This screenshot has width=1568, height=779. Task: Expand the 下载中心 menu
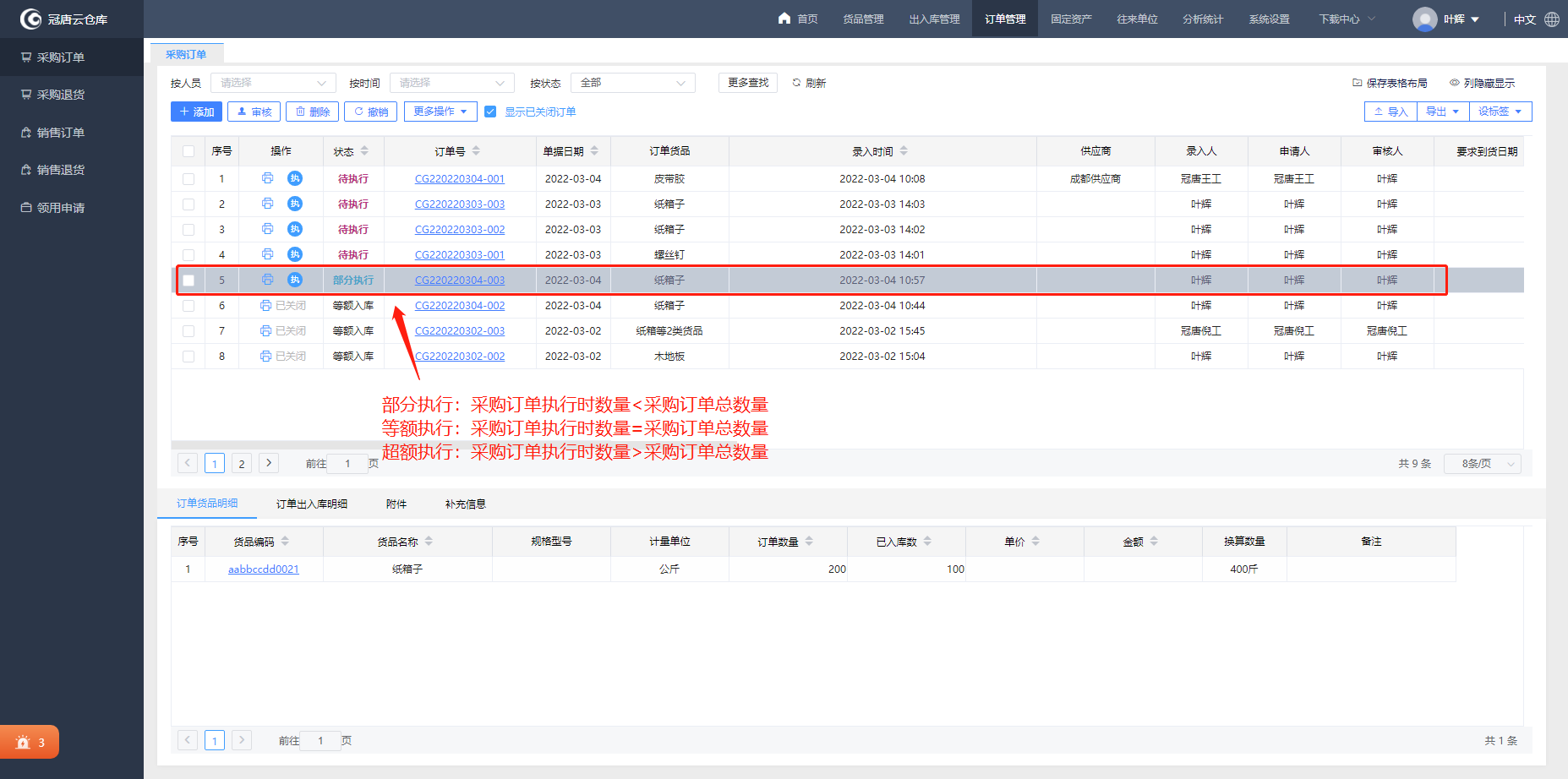(x=1347, y=19)
